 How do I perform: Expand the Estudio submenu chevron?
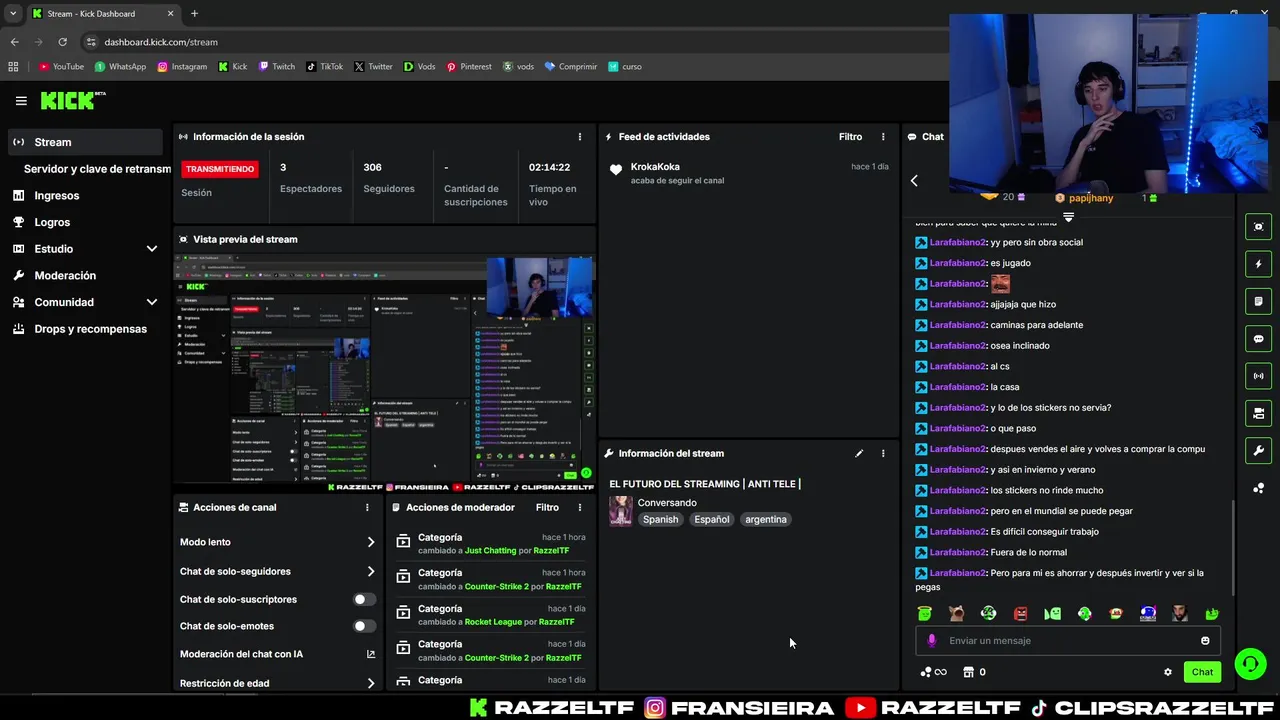(152, 249)
